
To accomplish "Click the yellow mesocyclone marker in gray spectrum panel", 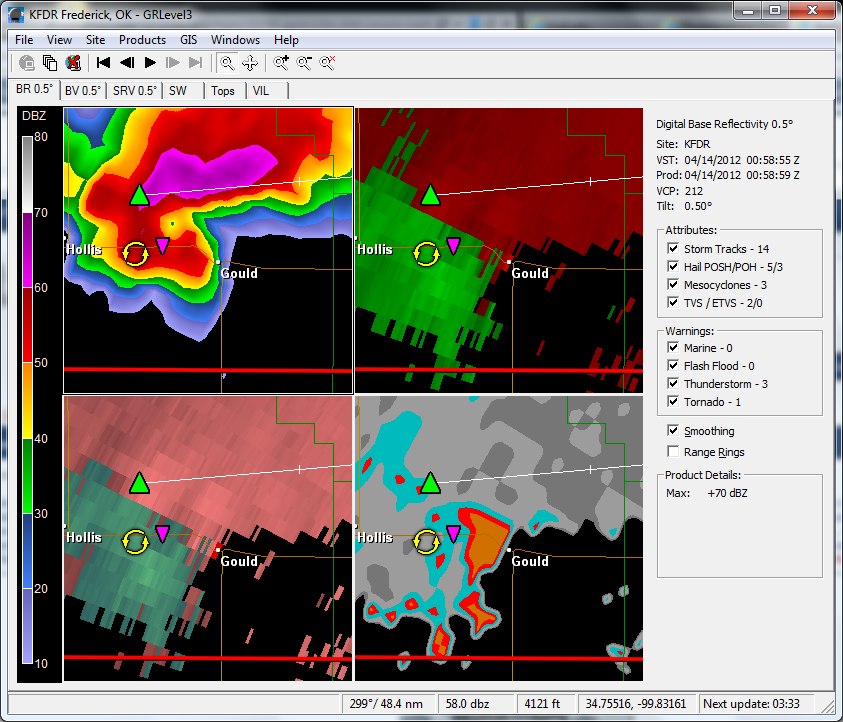I will click(x=426, y=541).
